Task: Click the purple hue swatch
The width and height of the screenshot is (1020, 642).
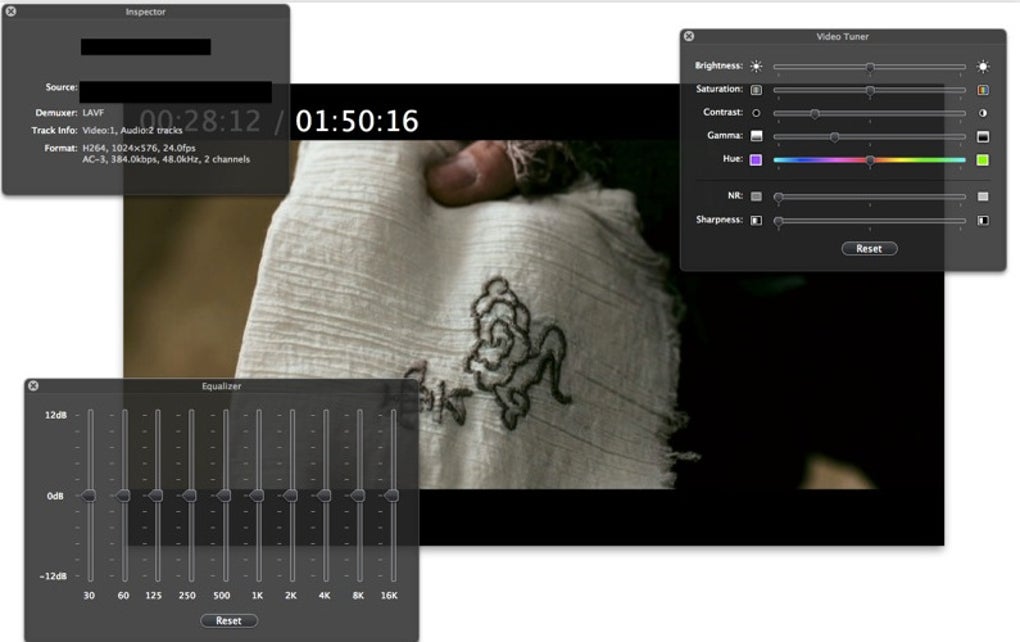Action: click(756, 160)
